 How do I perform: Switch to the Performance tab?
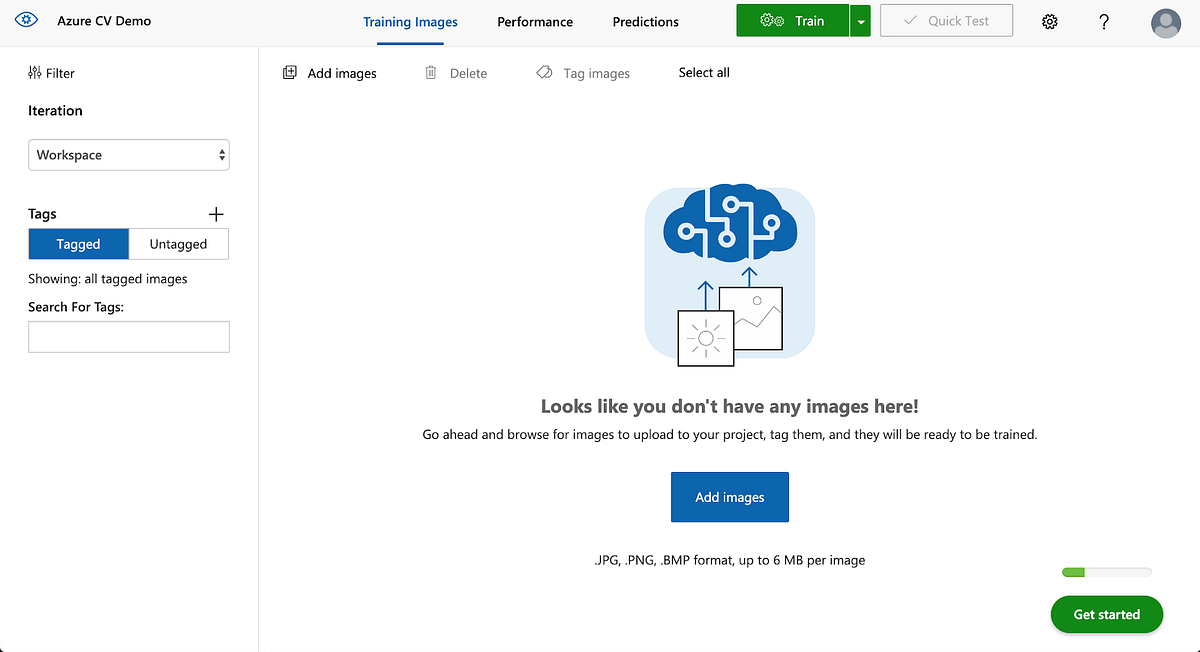(534, 21)
